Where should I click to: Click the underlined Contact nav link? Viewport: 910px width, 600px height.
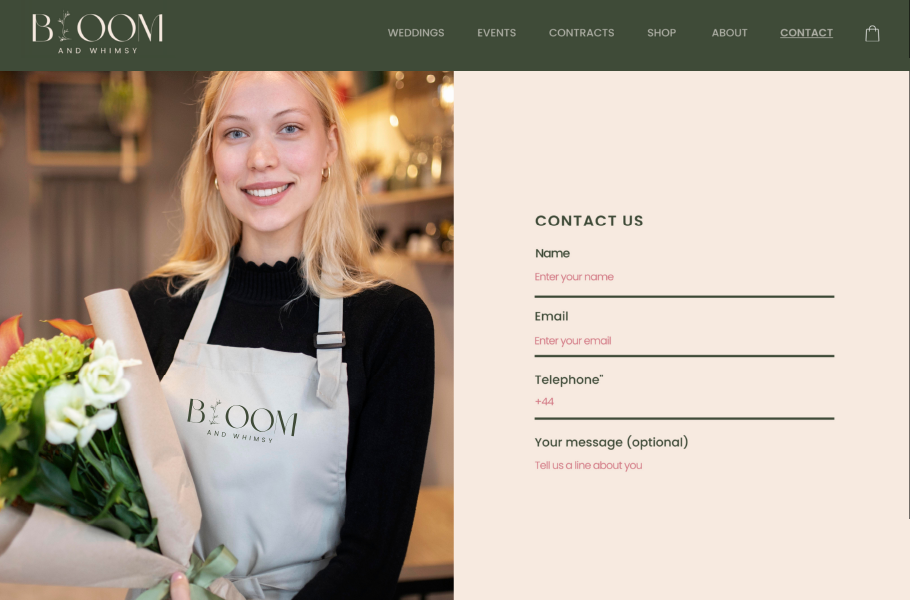[x=806, y=33]
